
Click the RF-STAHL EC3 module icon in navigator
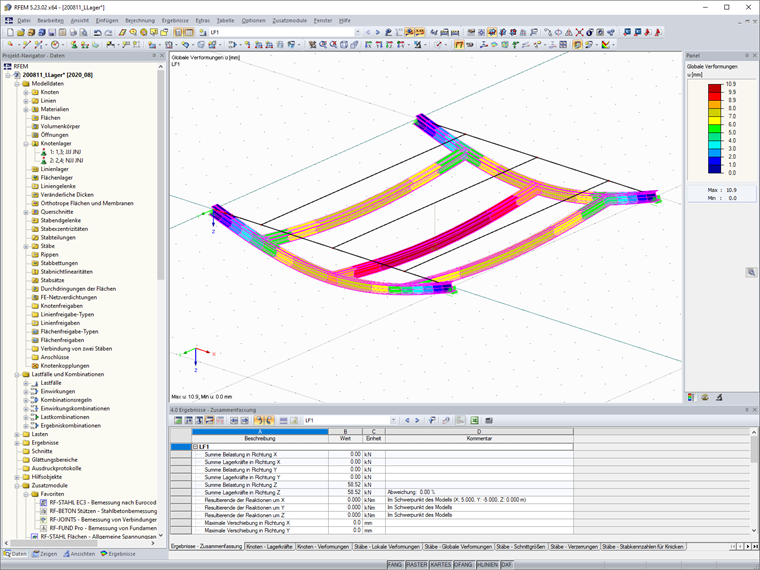pyautogui.click(x=44, y=503)
